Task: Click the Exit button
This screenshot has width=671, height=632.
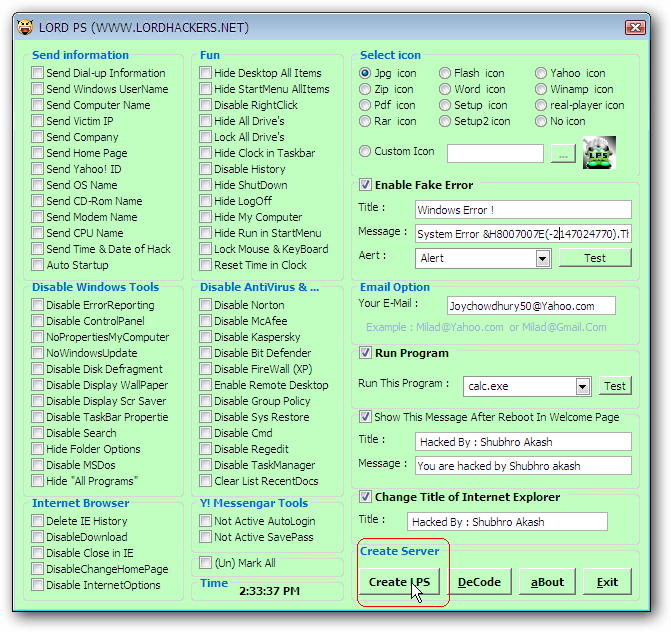Action: (x=607, y=582)
